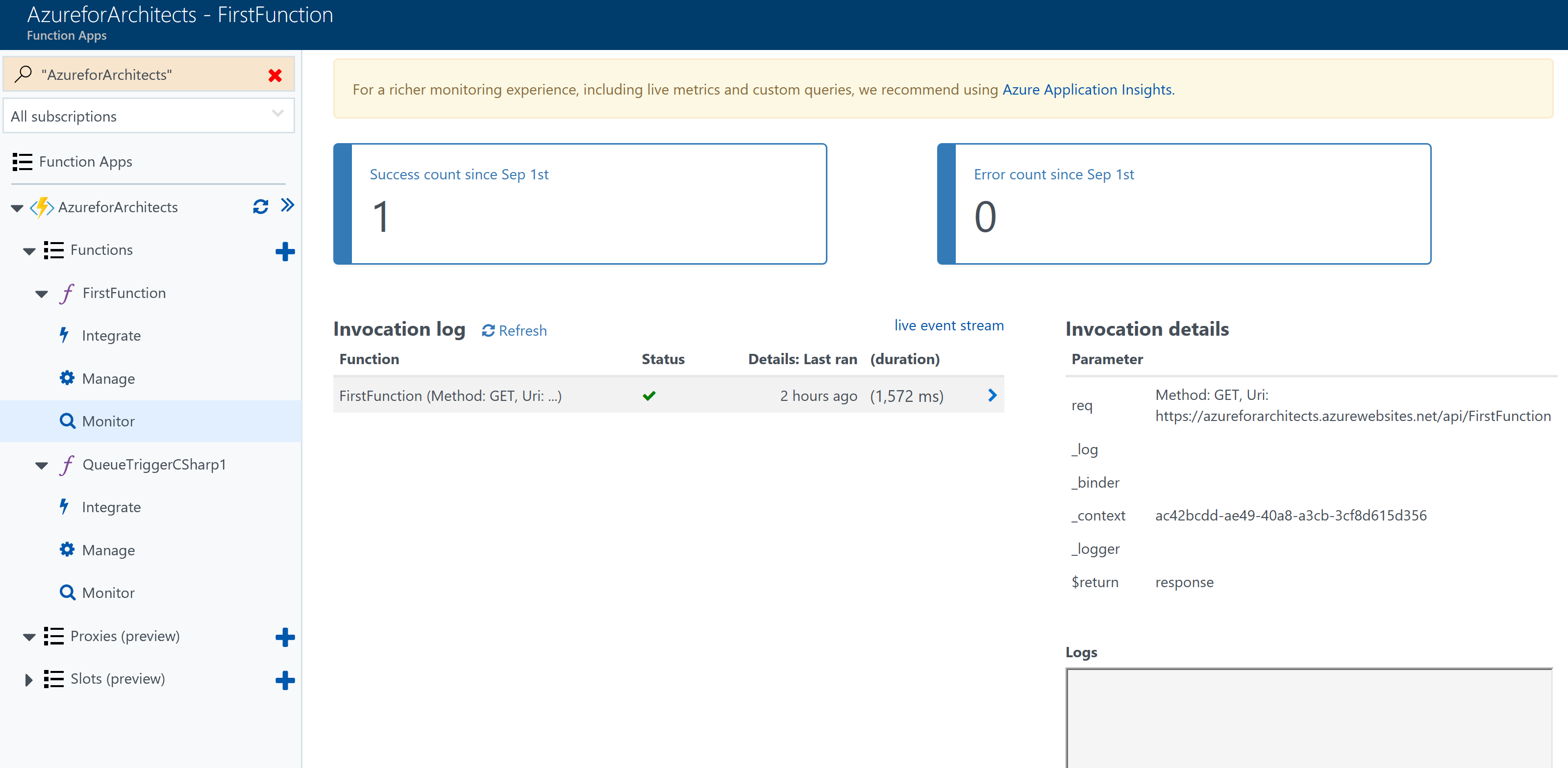Refresh the AzureforArchitects function app
The width and height of the screenshot is (1568, 768).
[261, 207]
